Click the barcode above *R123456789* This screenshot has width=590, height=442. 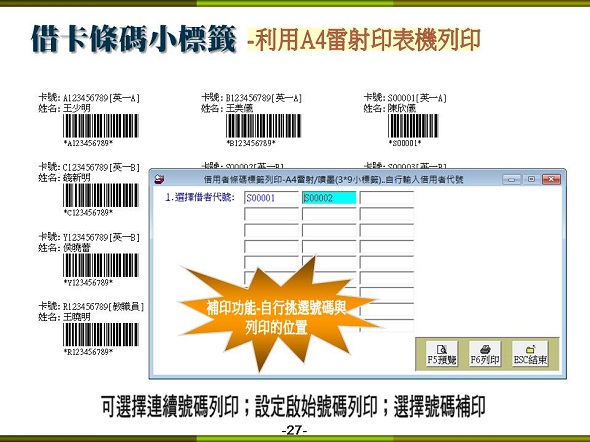coord(101,334)
